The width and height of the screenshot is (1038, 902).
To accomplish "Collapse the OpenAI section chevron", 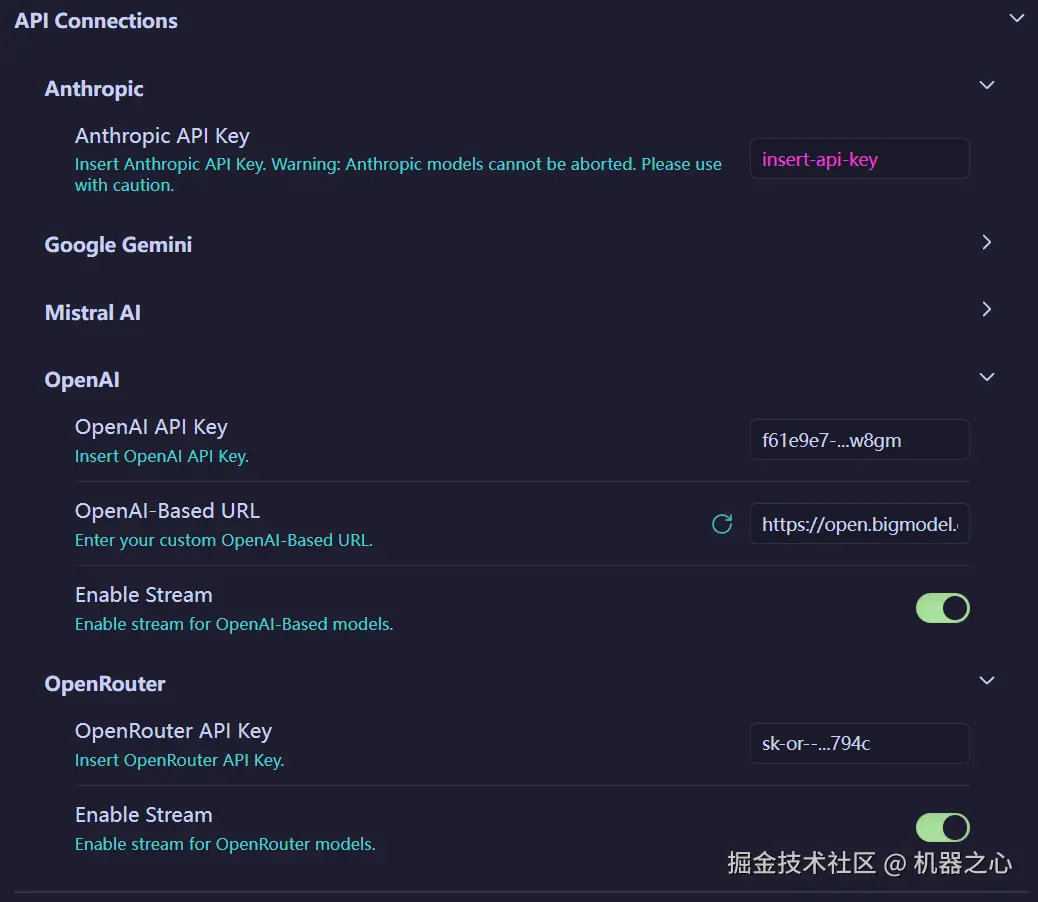I will pos(986,377).
